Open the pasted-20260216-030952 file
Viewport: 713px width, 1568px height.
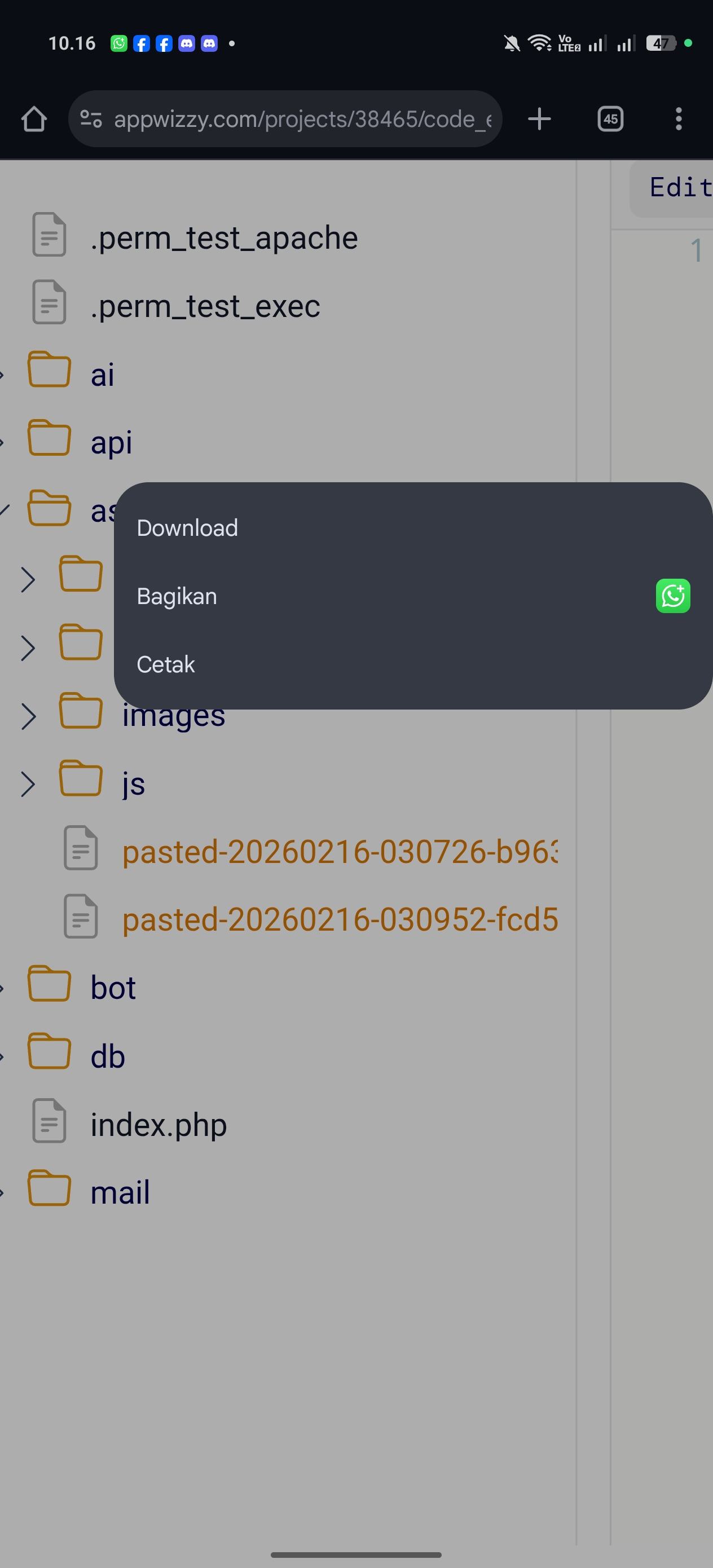(x=339, y=920)
